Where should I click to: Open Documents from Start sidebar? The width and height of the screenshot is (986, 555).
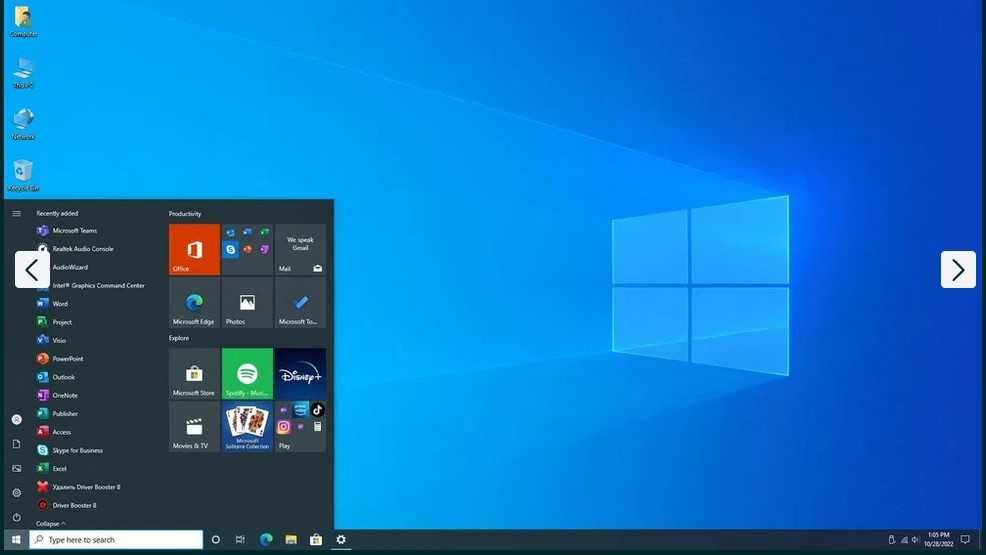17,444
